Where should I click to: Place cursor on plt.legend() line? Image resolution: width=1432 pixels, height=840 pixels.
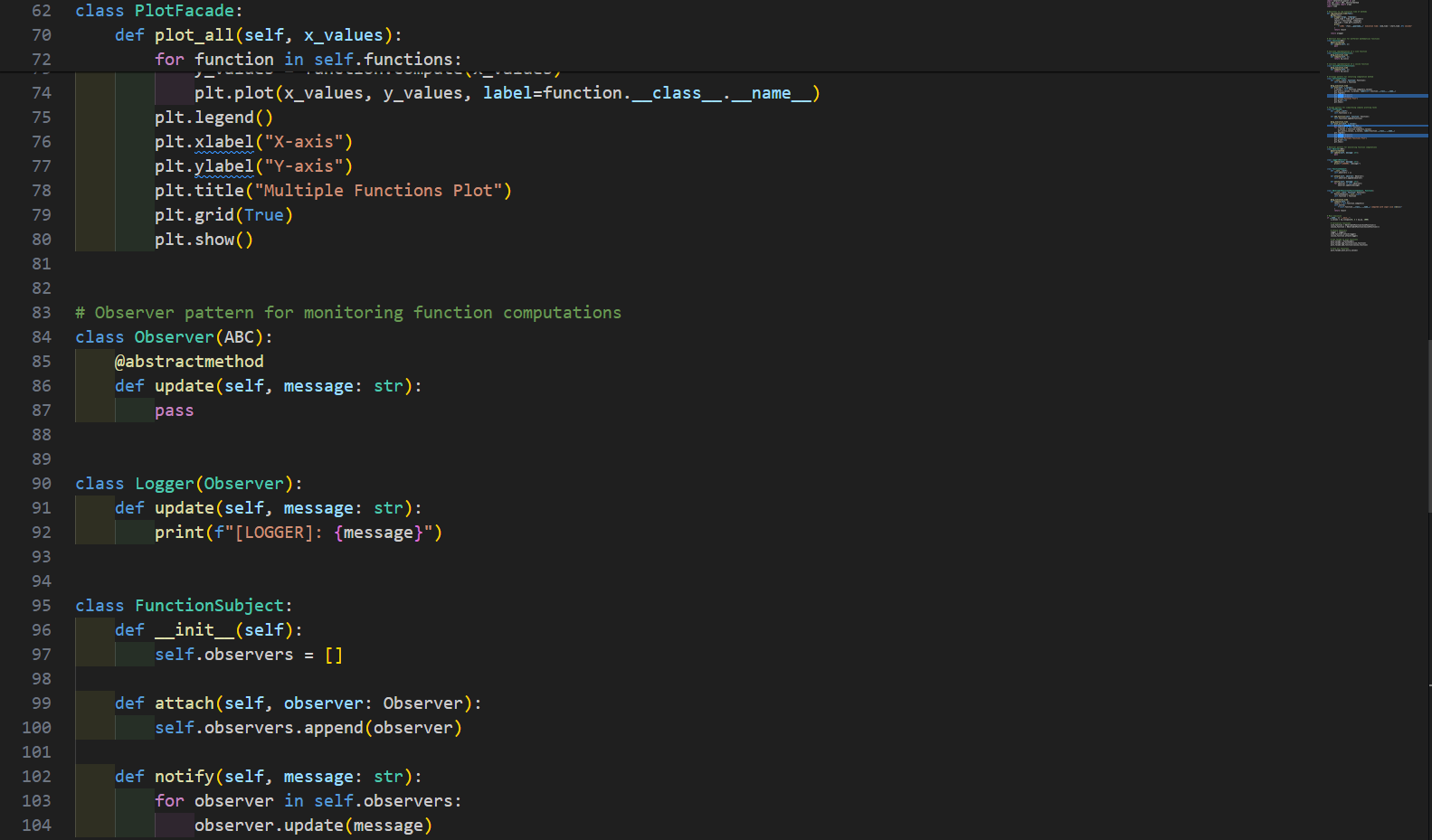pos(213,118)
